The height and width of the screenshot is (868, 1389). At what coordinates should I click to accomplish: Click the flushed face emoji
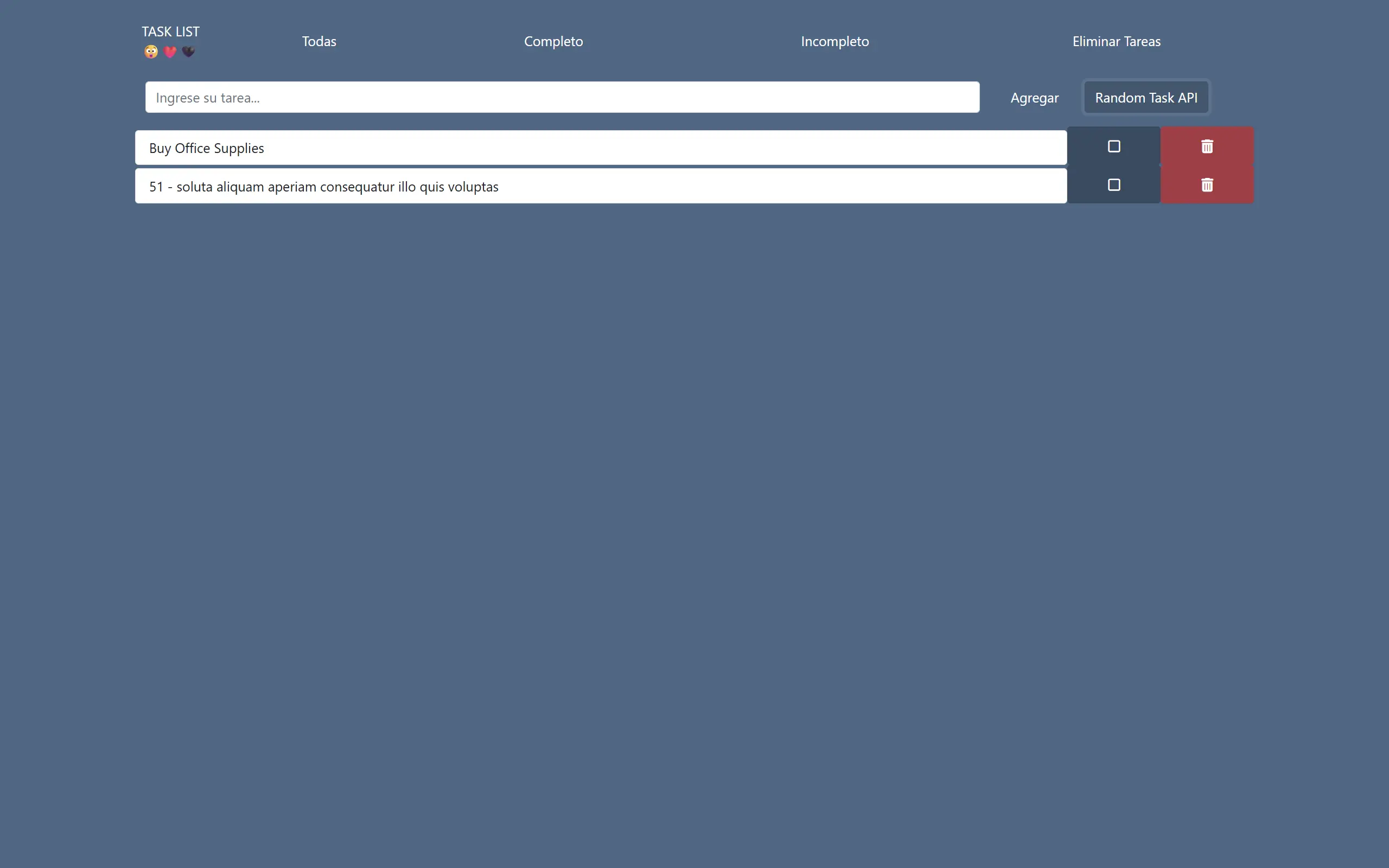click(151, 52)
